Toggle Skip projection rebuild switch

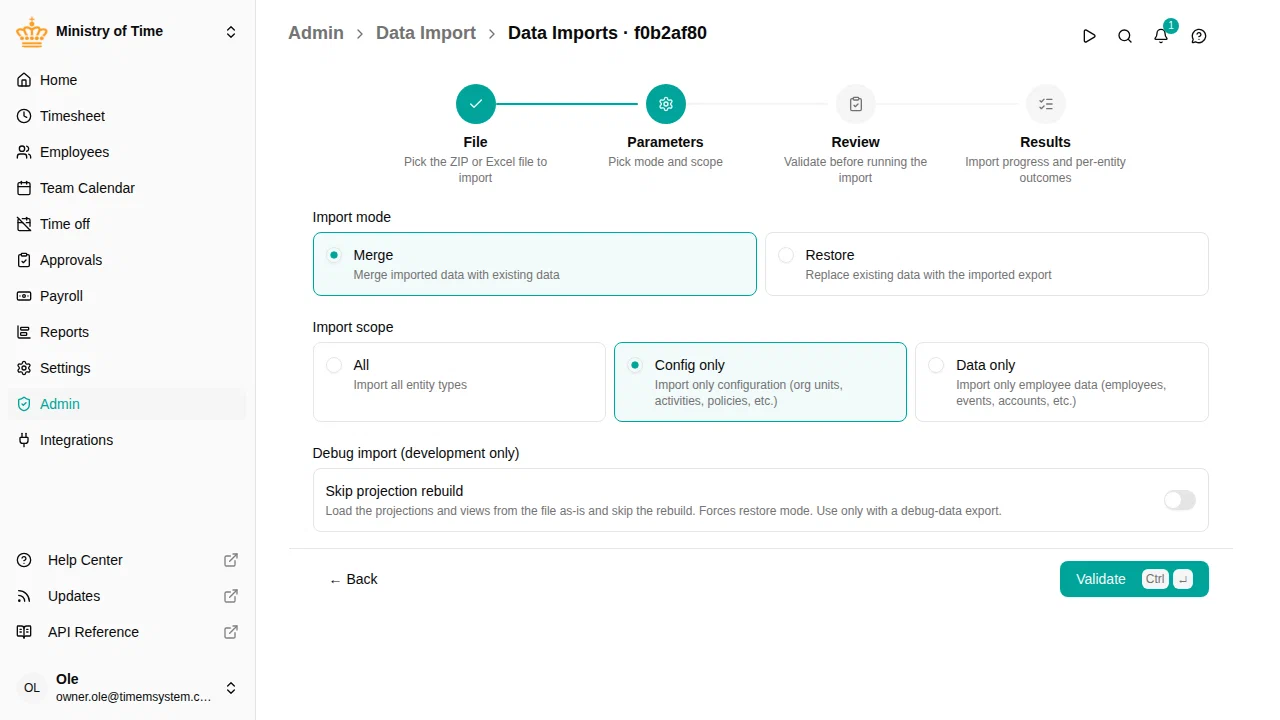click(1180, 500)
